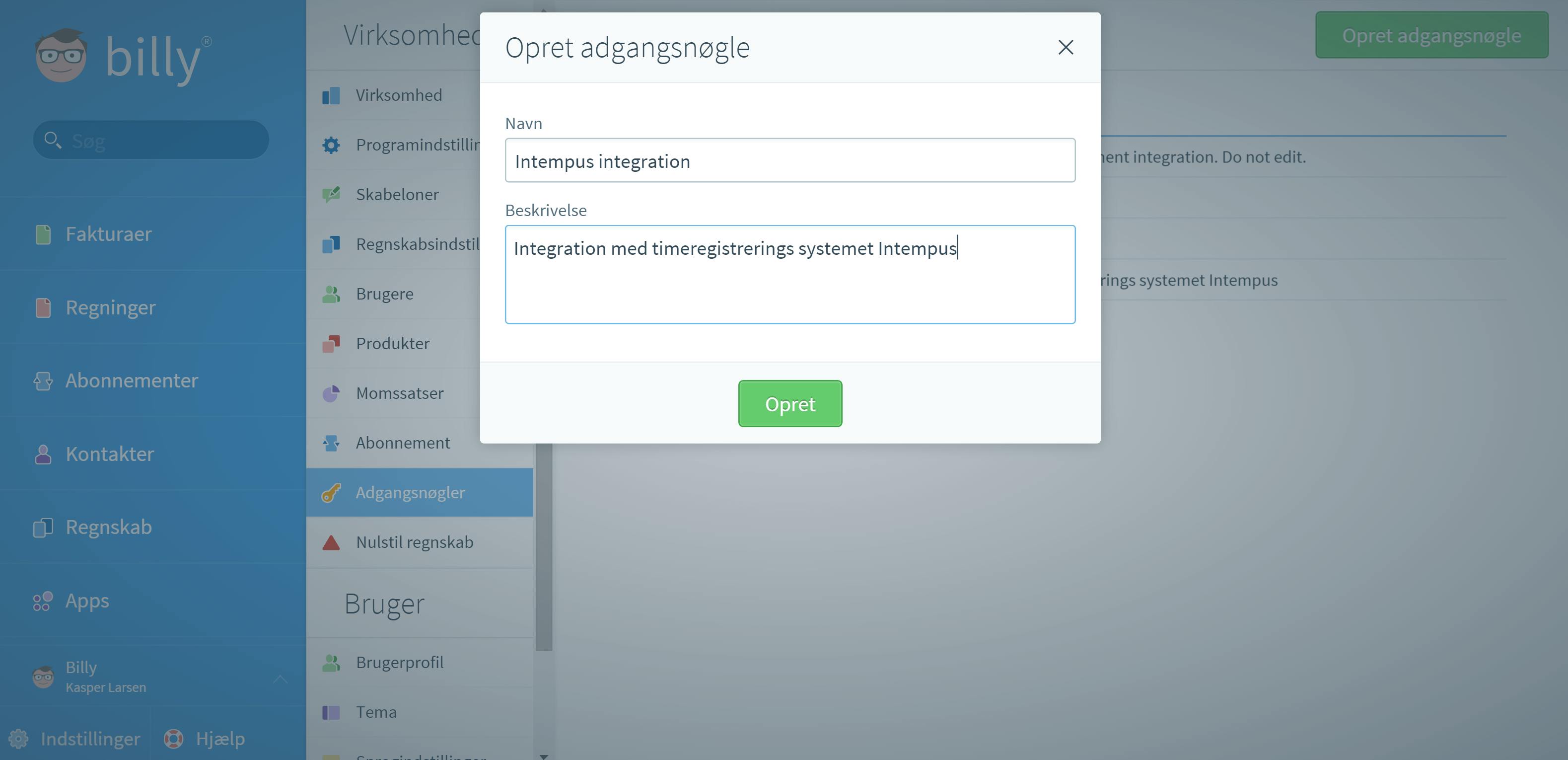Select Momssatser settings item
This screenshot has width=1568, height=760.
420,393
